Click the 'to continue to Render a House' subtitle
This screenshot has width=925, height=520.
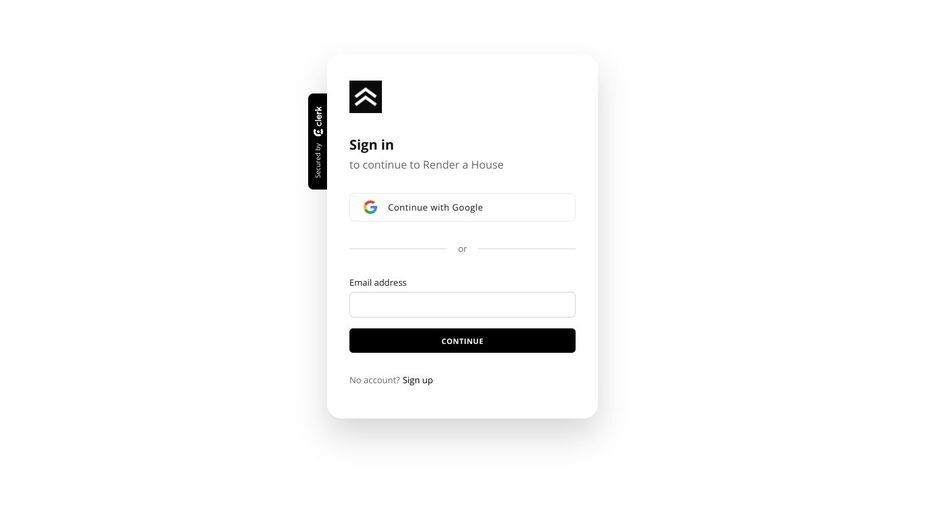426,165
